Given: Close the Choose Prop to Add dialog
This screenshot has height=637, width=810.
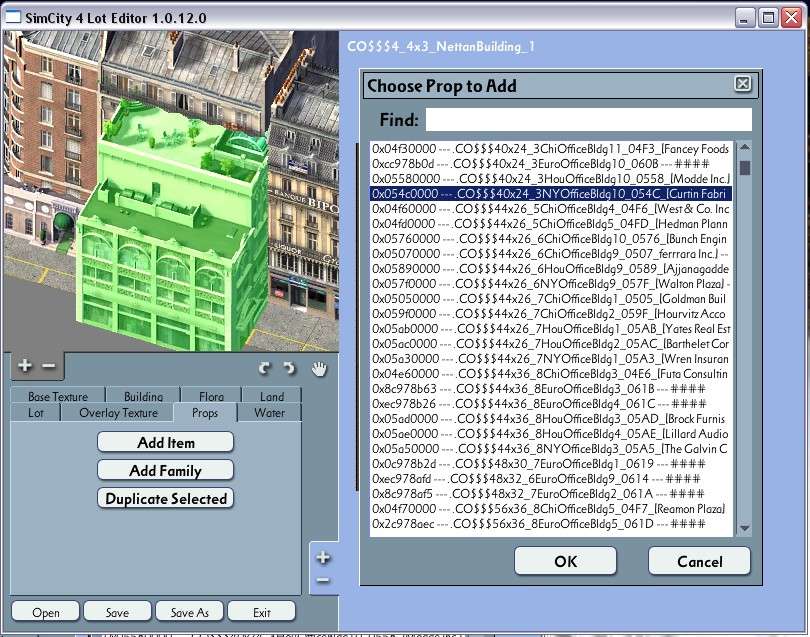Looking at the screenshot, I should point(742,84).
